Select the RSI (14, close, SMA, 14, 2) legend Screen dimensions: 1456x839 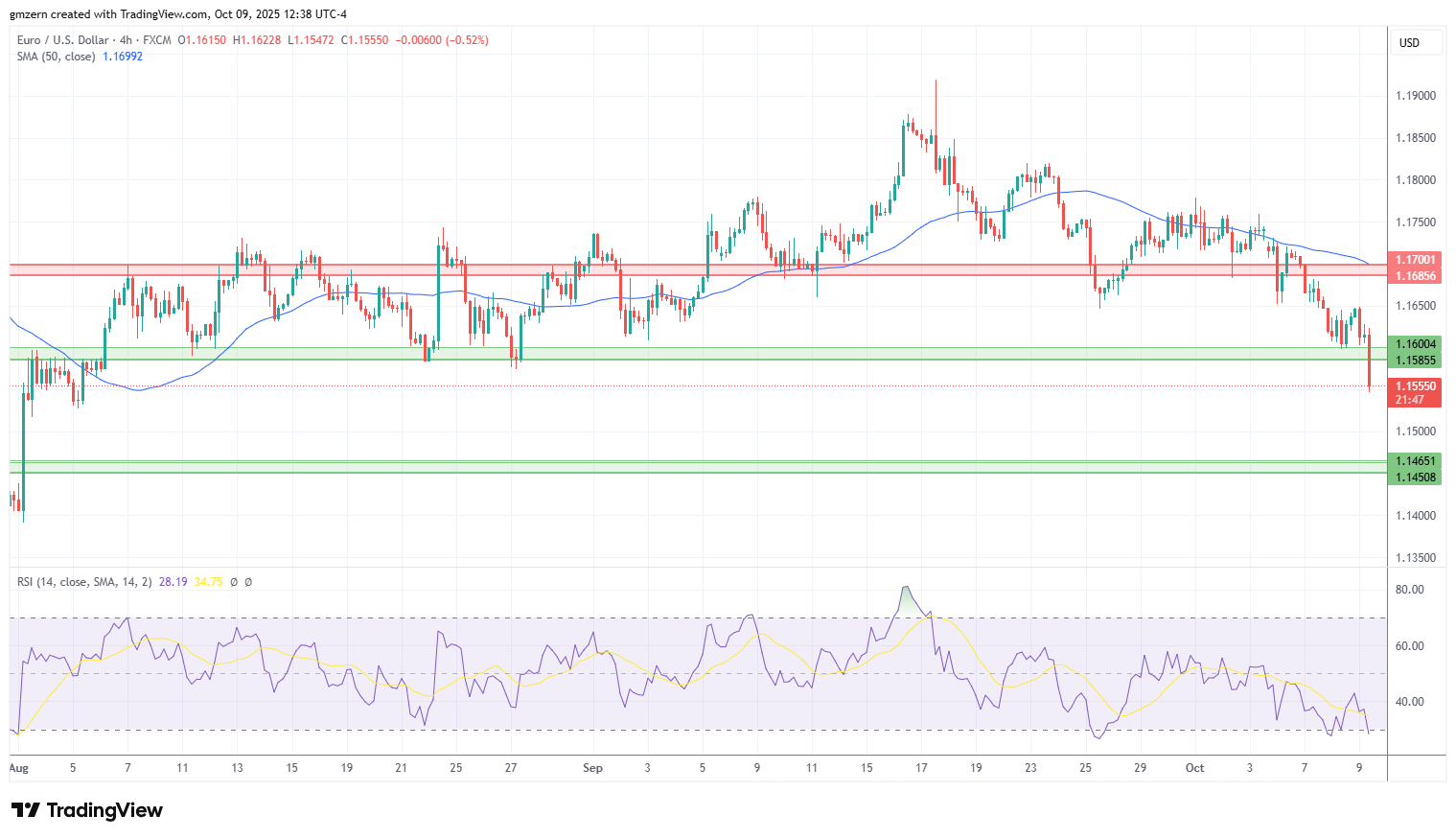(x=84, y=582)
